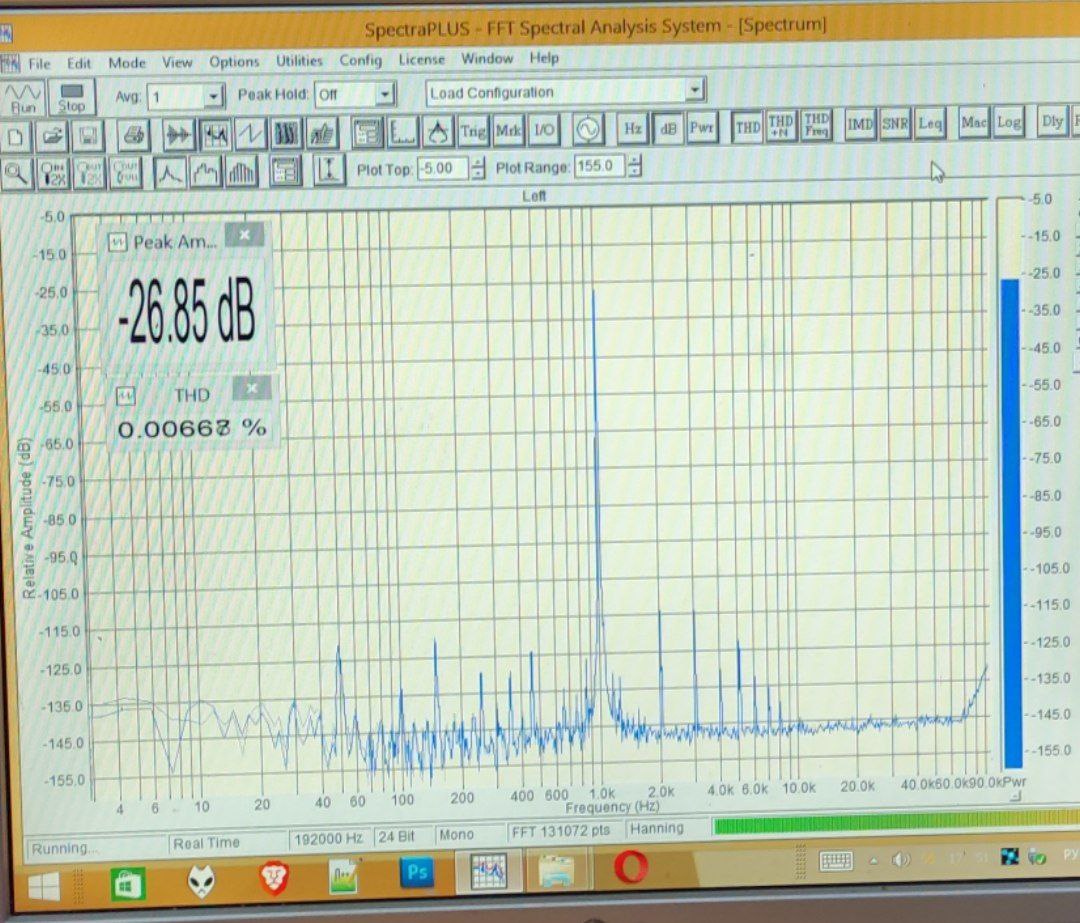Viewport: 1080px width, 923px height.
Task: Click the zoom out 2X icon
Action: [89, 173]
